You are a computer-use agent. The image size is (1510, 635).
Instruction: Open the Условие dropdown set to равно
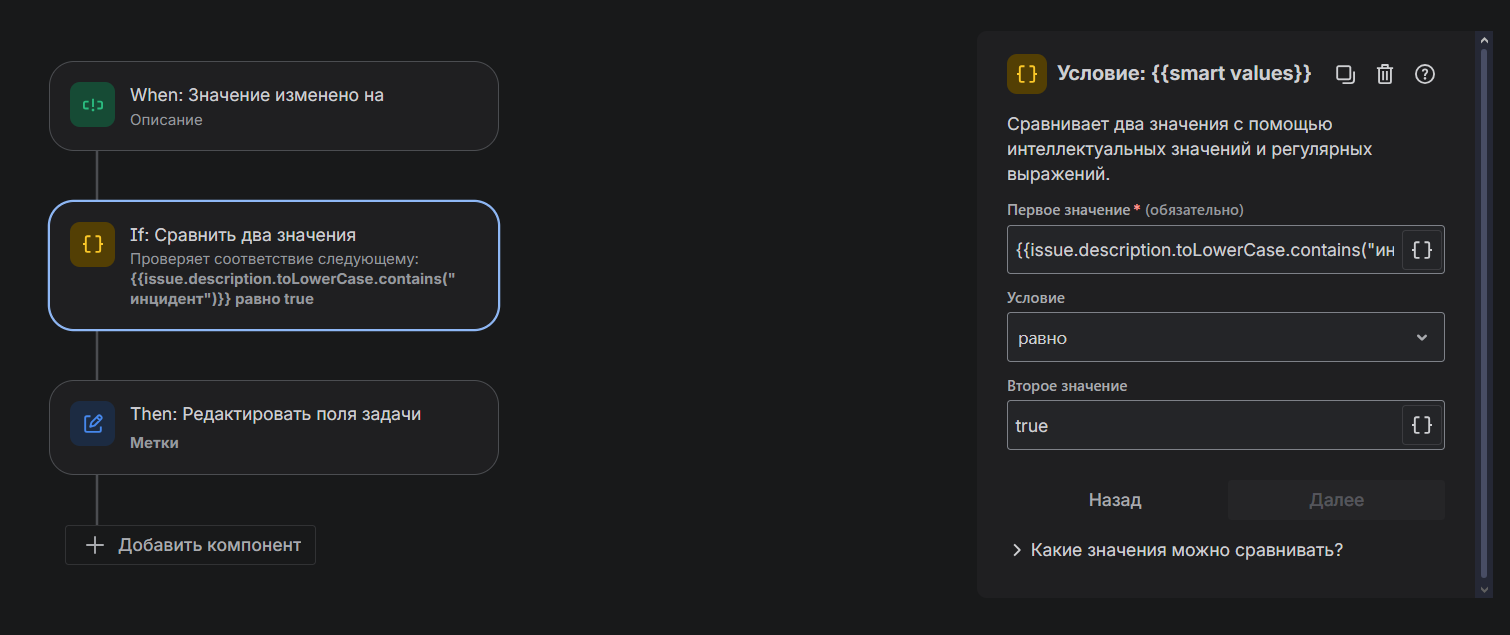point(1210,338)
